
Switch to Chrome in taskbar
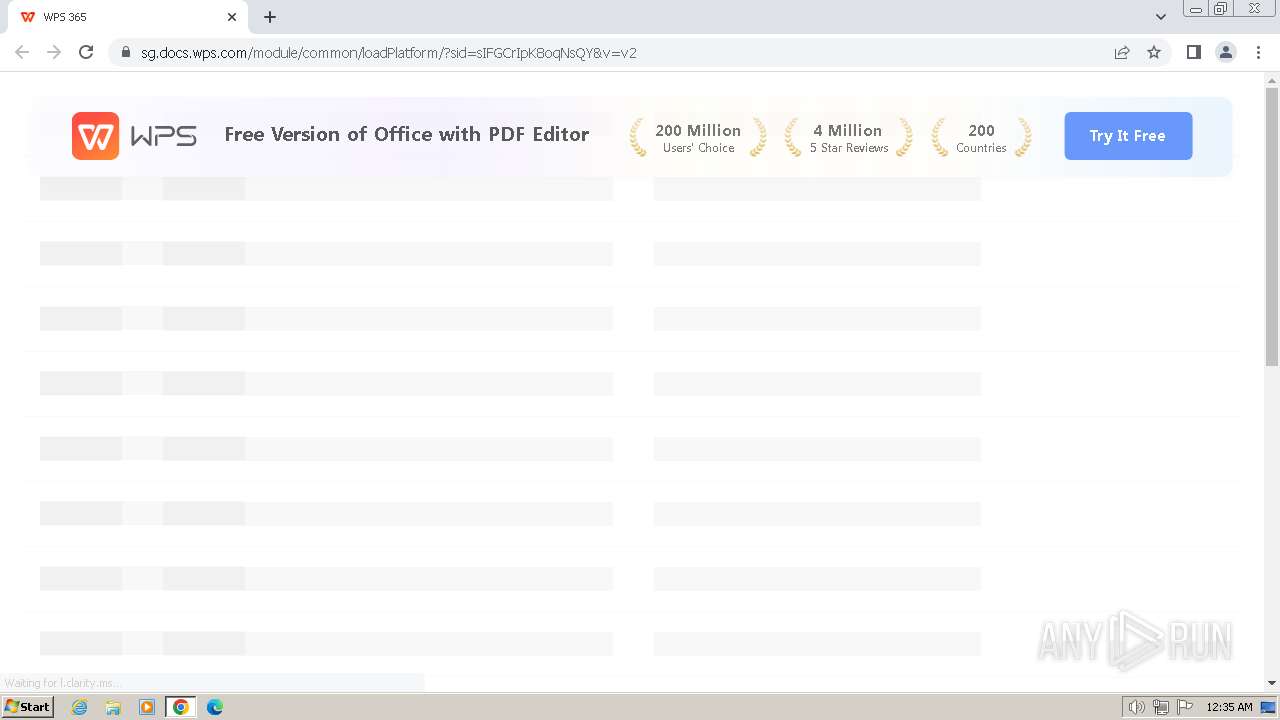pyautogui.click(x=181, y=707)
